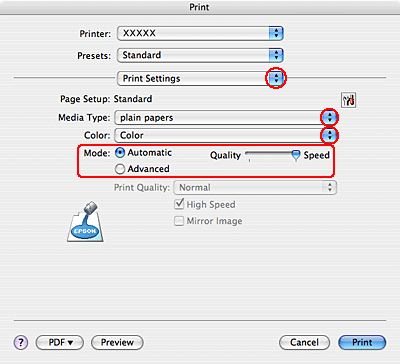Screen dimensions: 400x364
Task: Click the blue Print button
Action: [x=362, y=342]
